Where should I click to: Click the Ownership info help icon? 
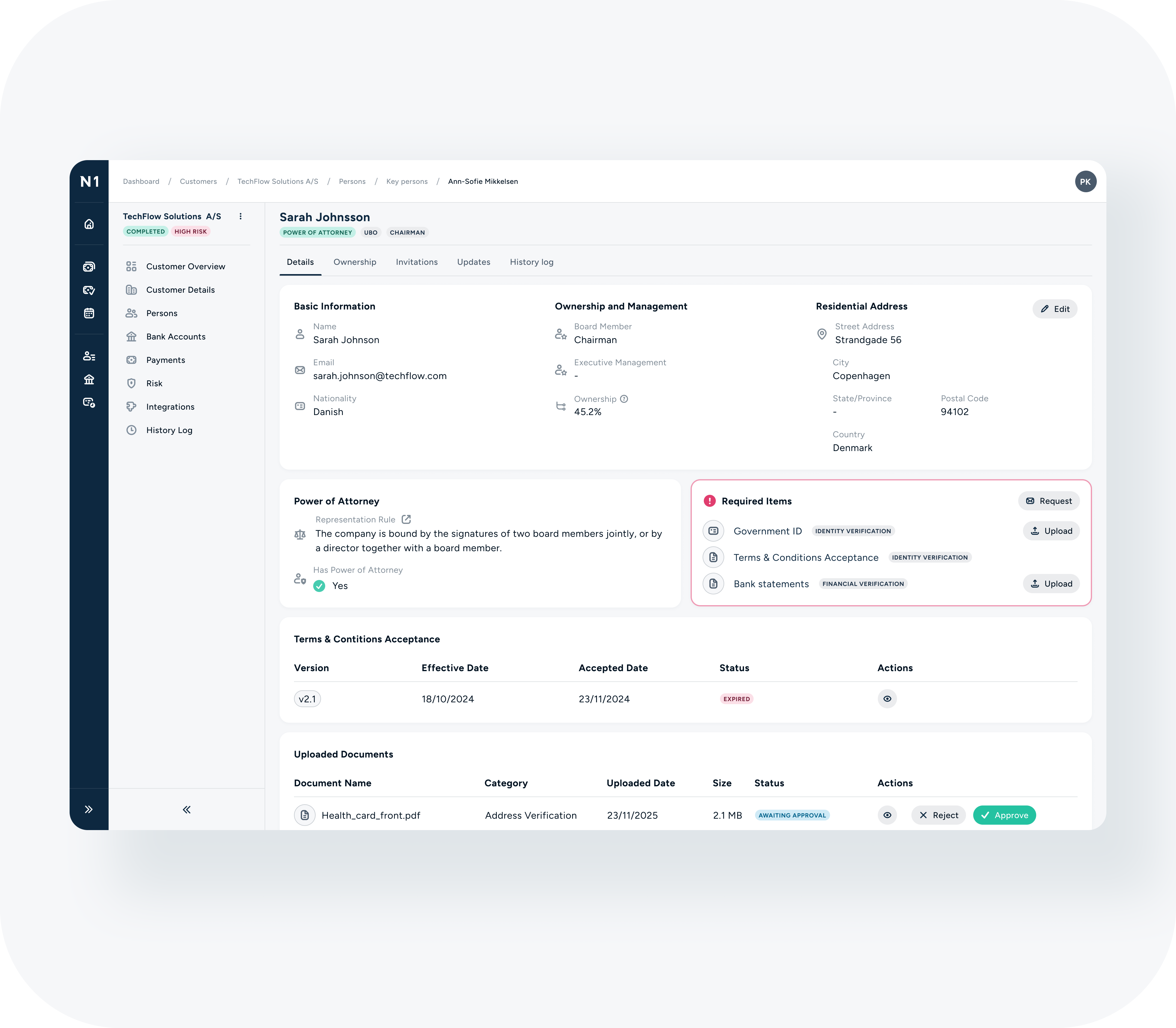pyautogui.click(x=624, y=399)
